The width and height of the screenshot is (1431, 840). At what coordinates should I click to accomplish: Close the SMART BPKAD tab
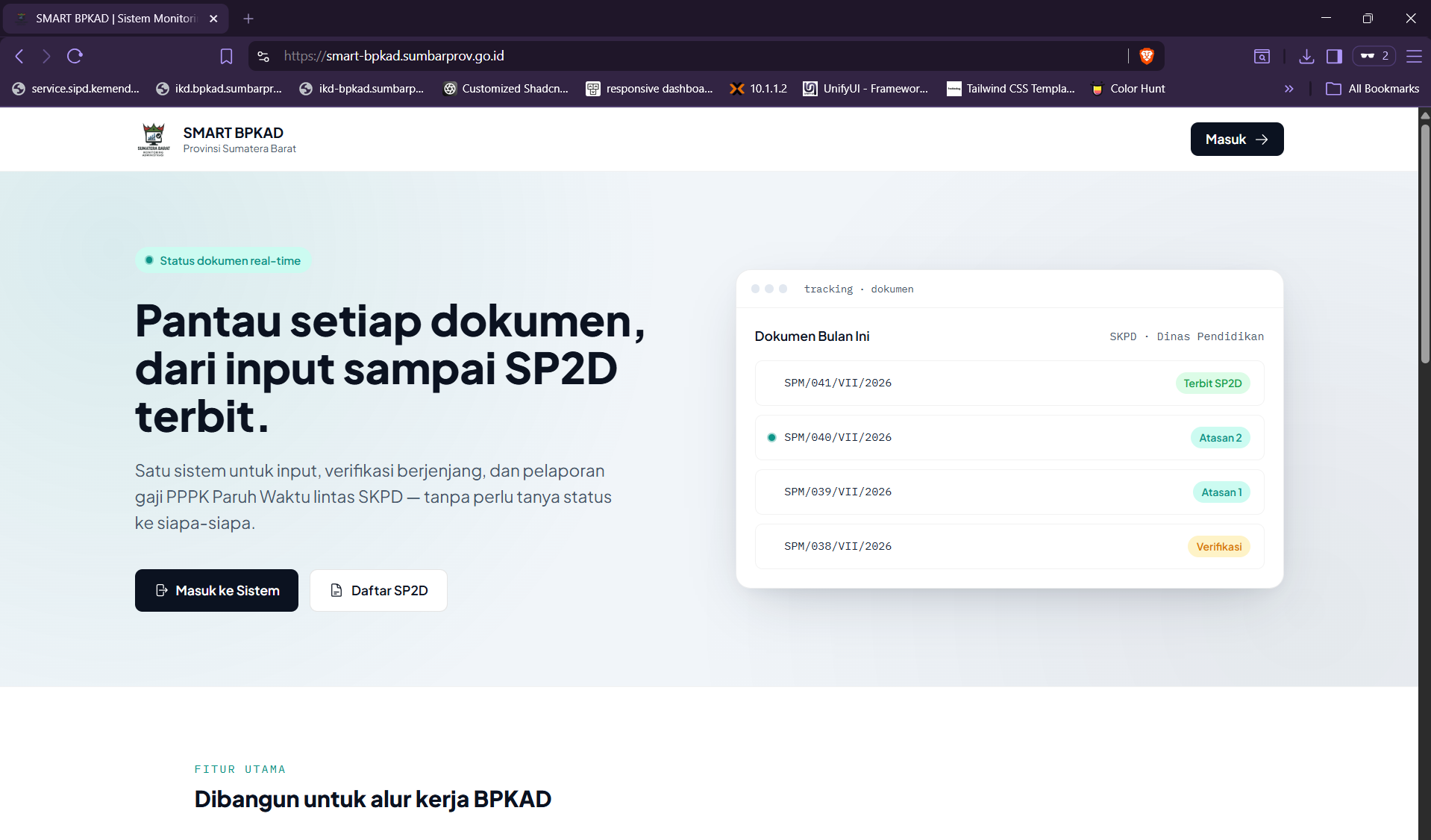[213, 19]
